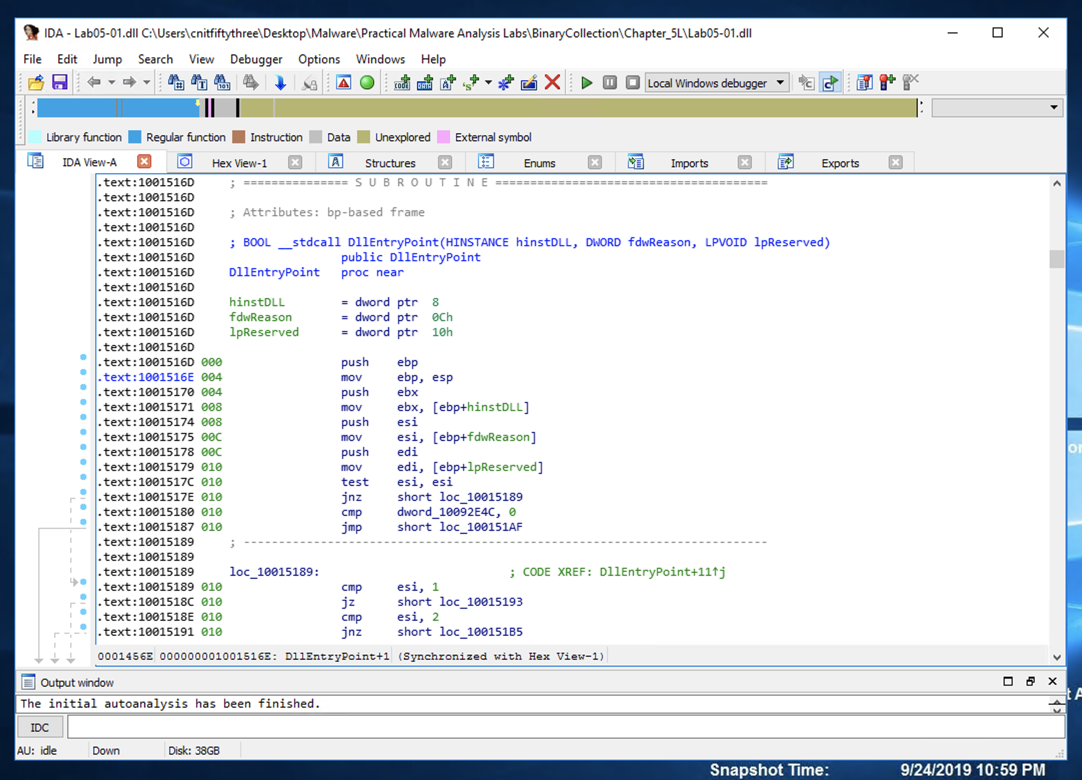The width and height of the screenshot is (1082, 780).
Task: Click the red X delete icon
Action: pyautogui.click(x=552, y=83)
